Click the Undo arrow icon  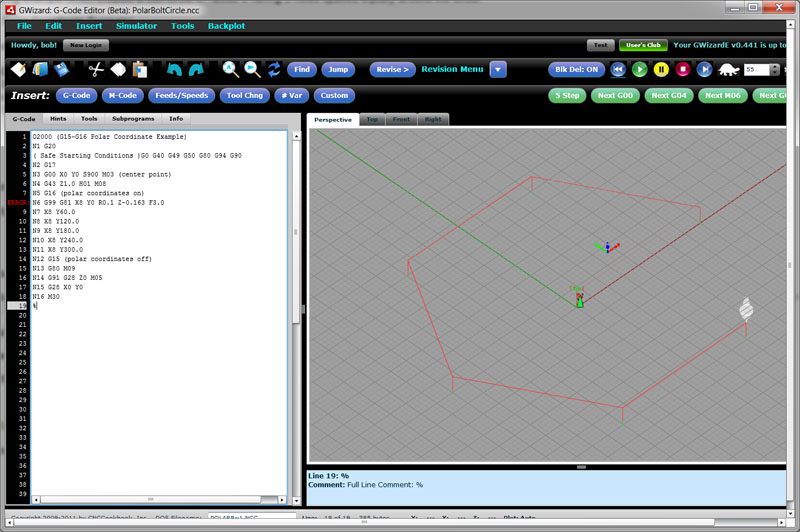(174, 69)
